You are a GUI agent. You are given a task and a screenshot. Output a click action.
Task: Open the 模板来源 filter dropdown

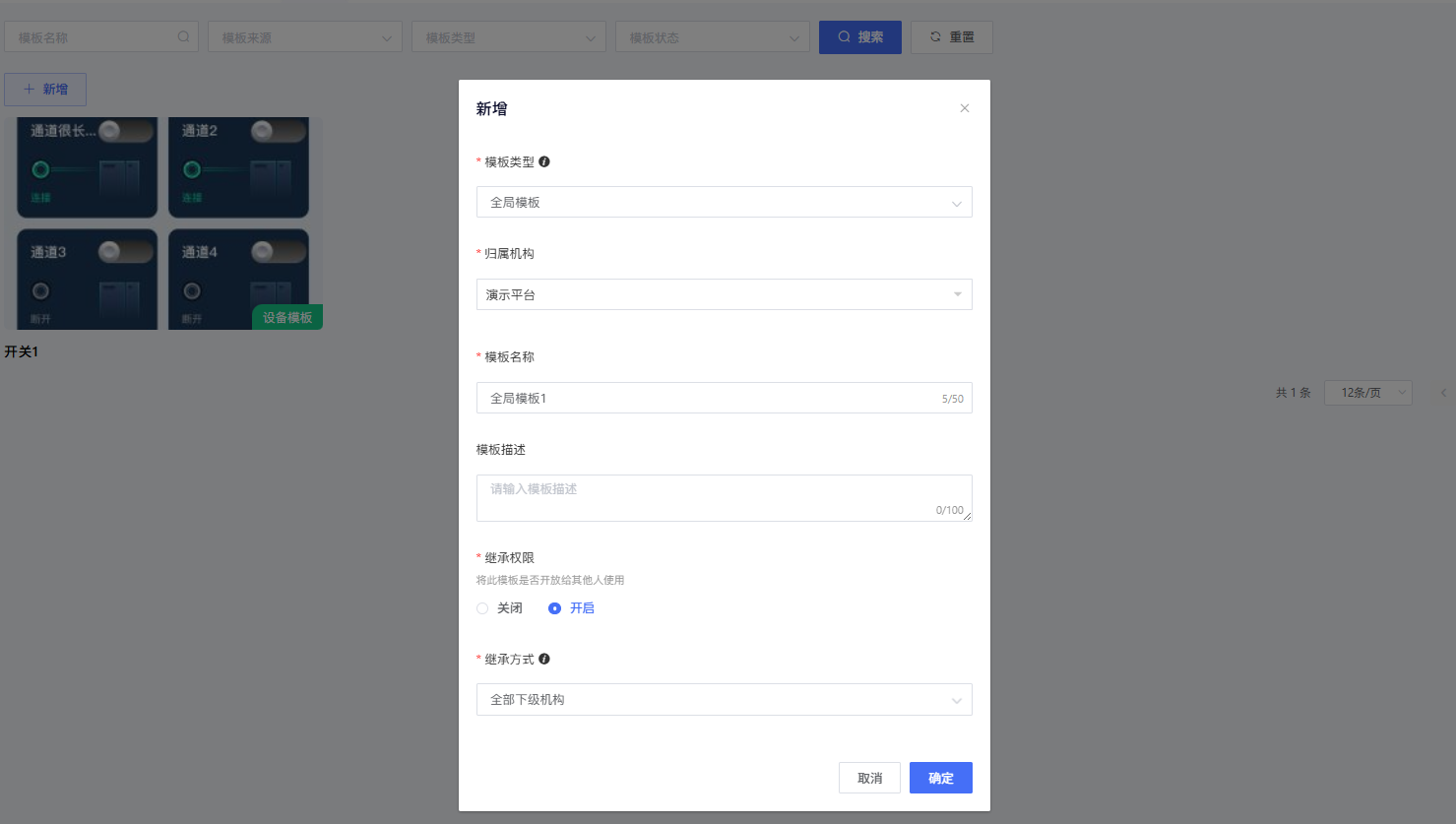305,37
